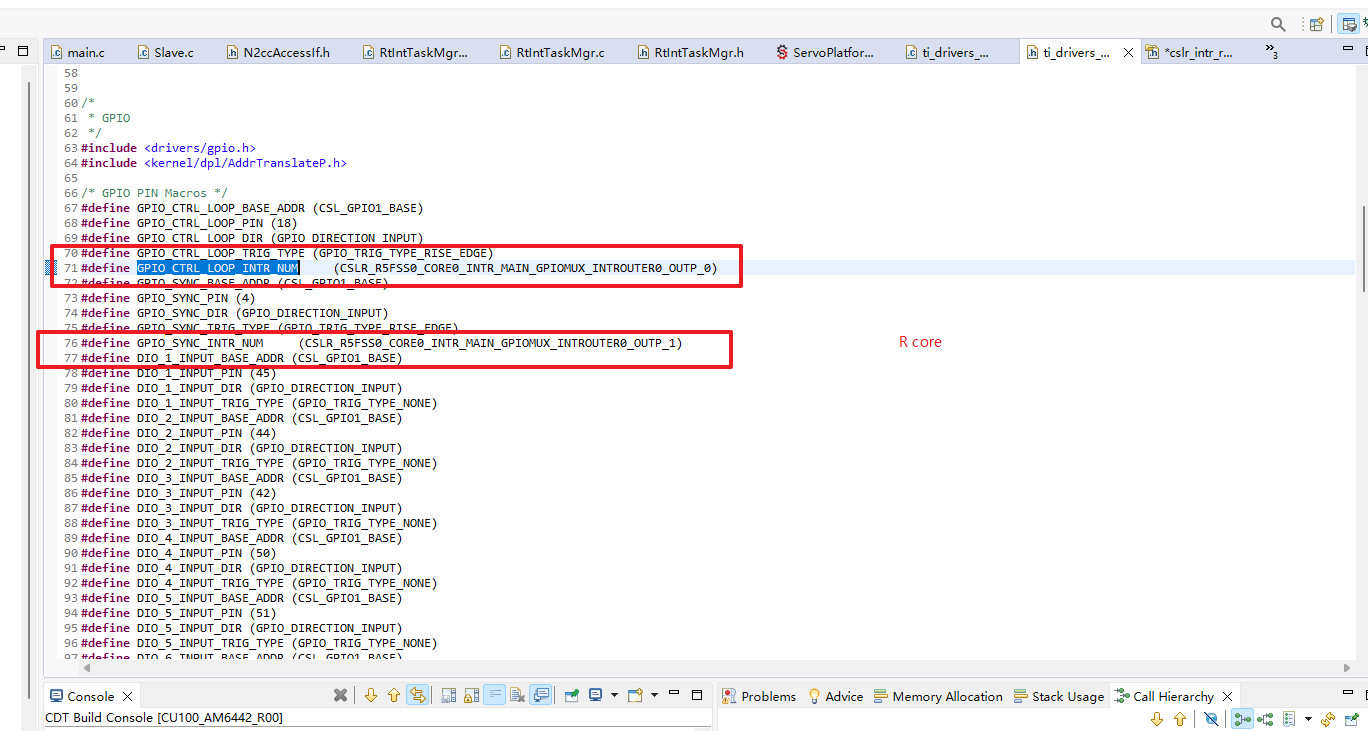The width and height of the screenshot is (1368, 731).
Task: Toggle Hide Variables in Call Hierarchy toolbar
Action: click(x=1211, y=719)
